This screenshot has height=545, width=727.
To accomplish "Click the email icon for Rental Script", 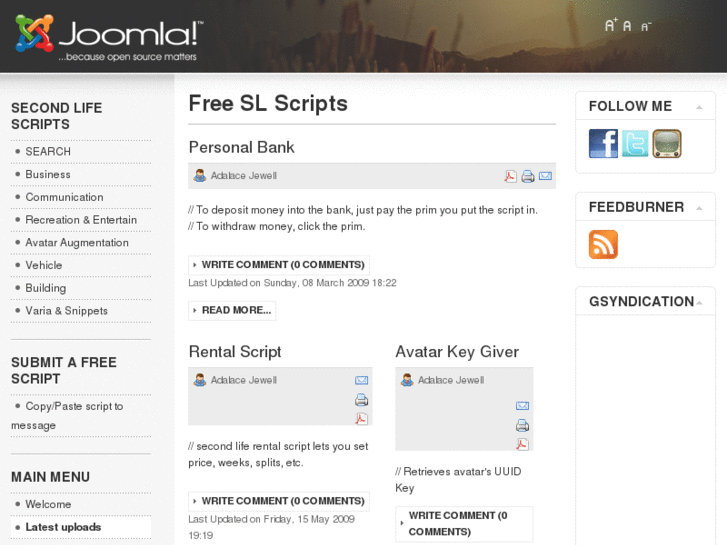I will tap(361, 381).
